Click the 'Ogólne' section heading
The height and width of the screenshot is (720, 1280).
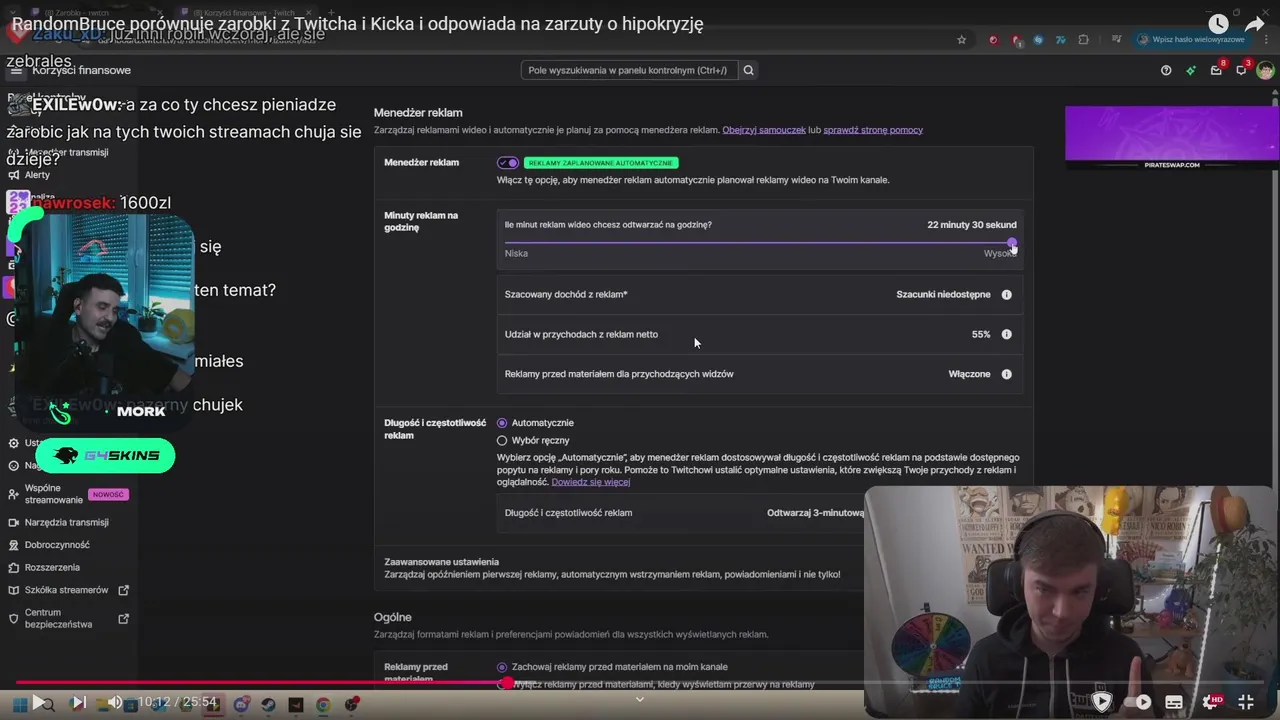[x=392, y=618]
